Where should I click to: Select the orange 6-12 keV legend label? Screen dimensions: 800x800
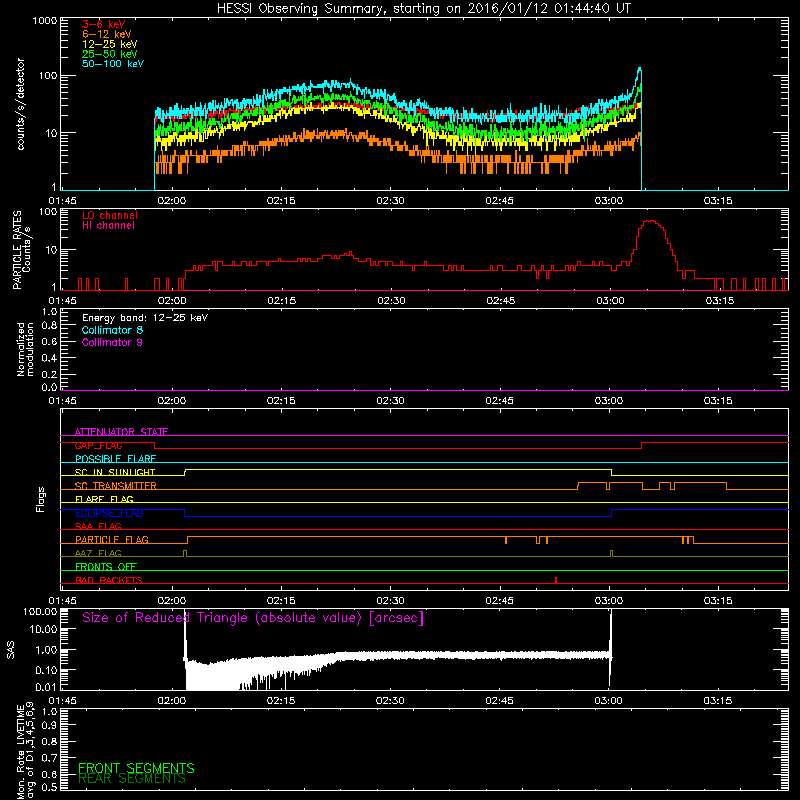(x=107, y=34)
